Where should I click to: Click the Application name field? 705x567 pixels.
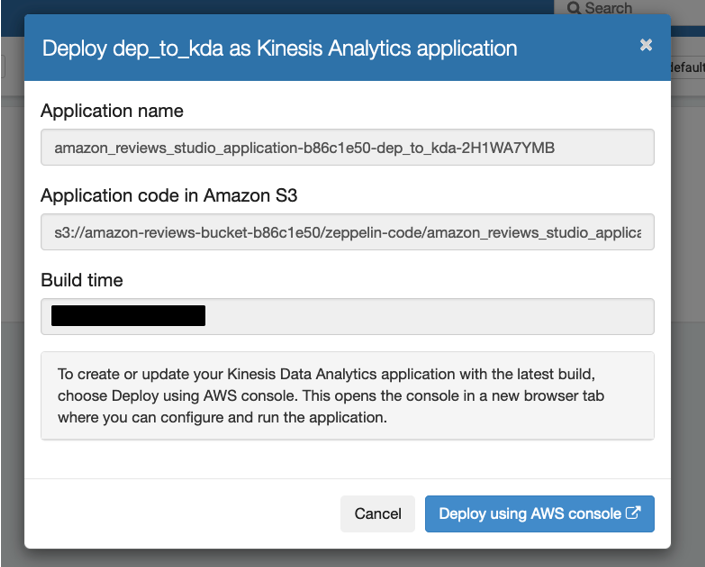click(347, 148)
